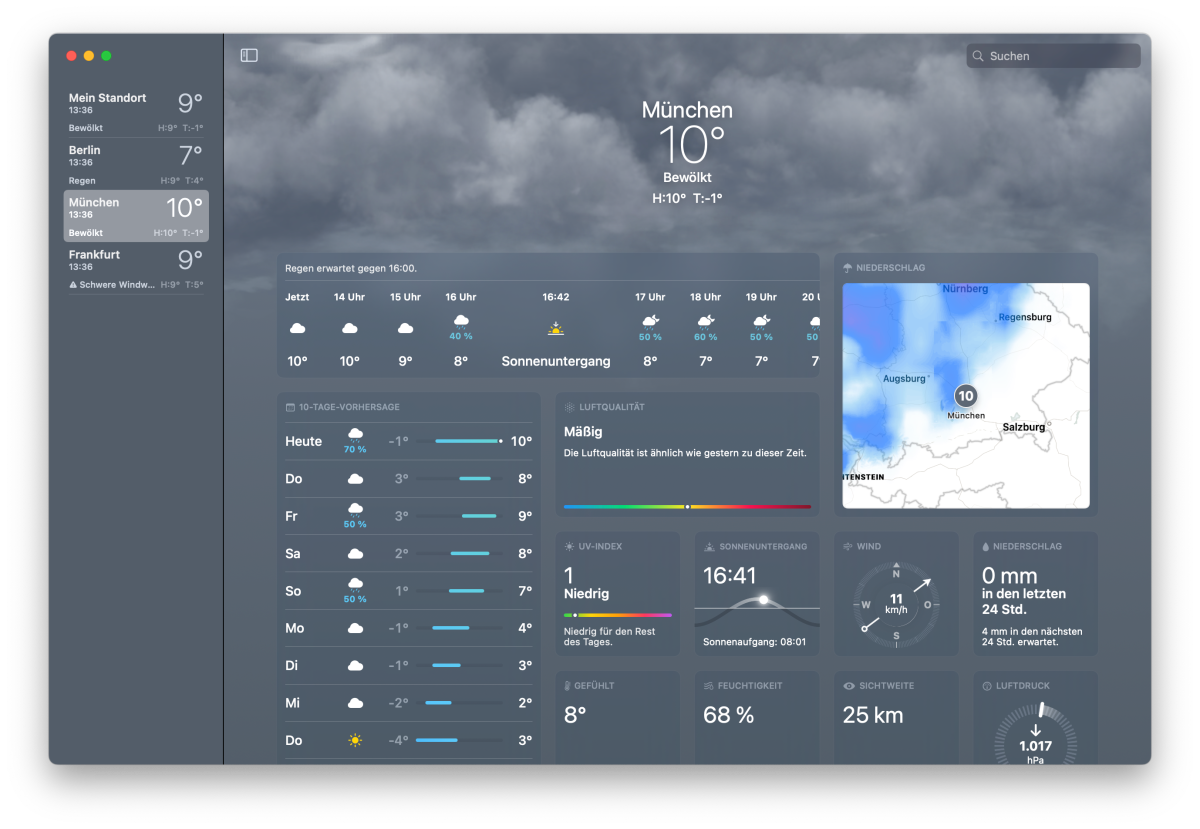Open the UV-Index tile
1200x829 pixels.
point(617,593)
